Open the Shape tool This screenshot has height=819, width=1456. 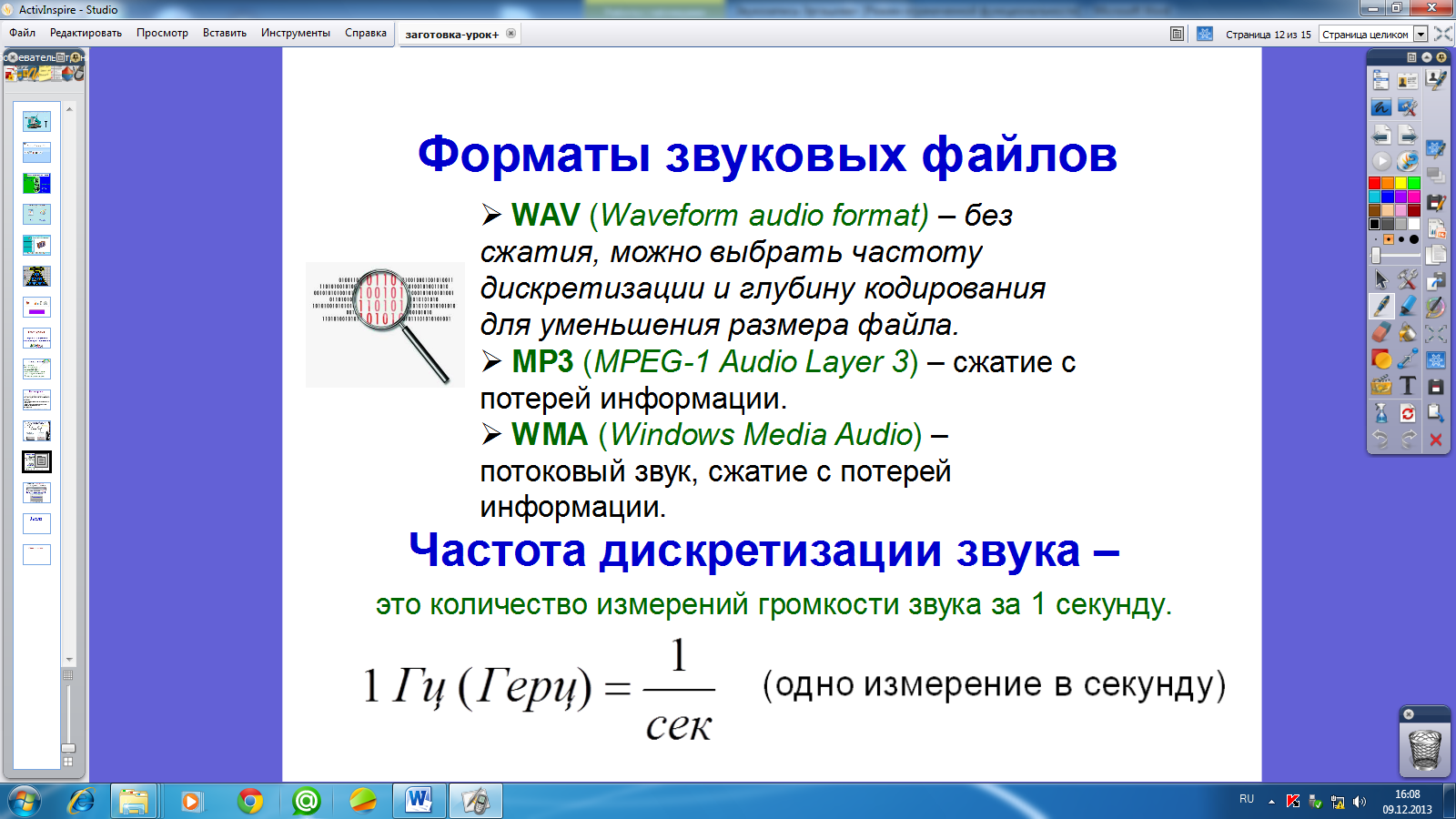click(x=1381, y=359)
